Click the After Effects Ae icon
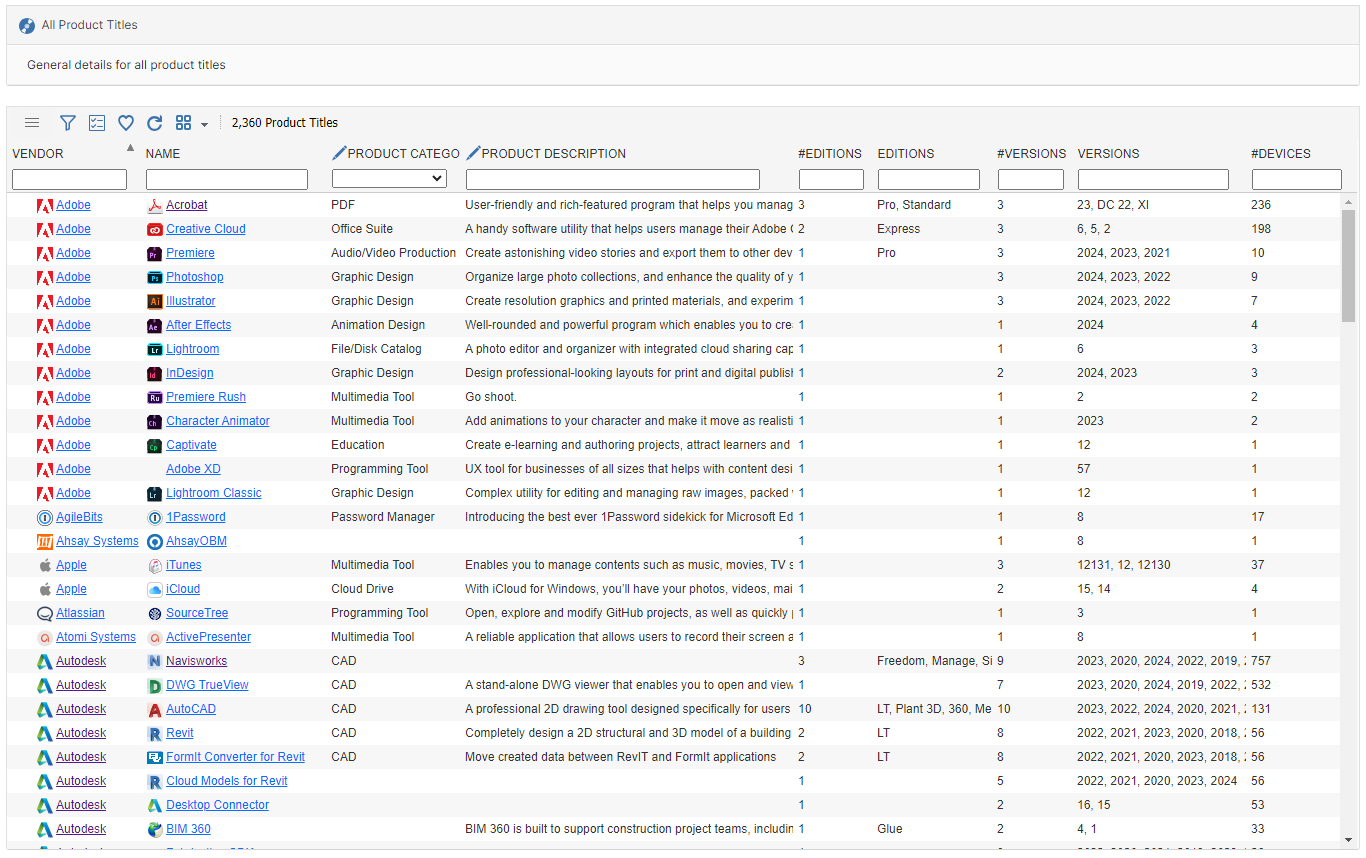Image resolution: width=1366 pixels, height=858 pixels. [x=155, y=326]
